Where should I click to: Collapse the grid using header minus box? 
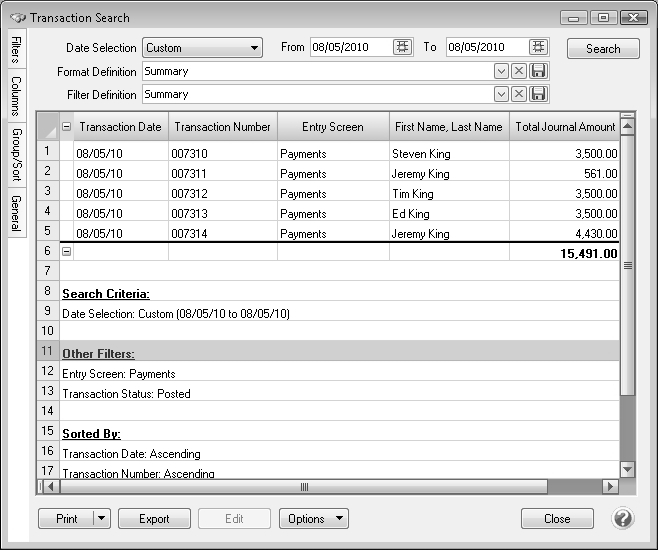point(67,127)
